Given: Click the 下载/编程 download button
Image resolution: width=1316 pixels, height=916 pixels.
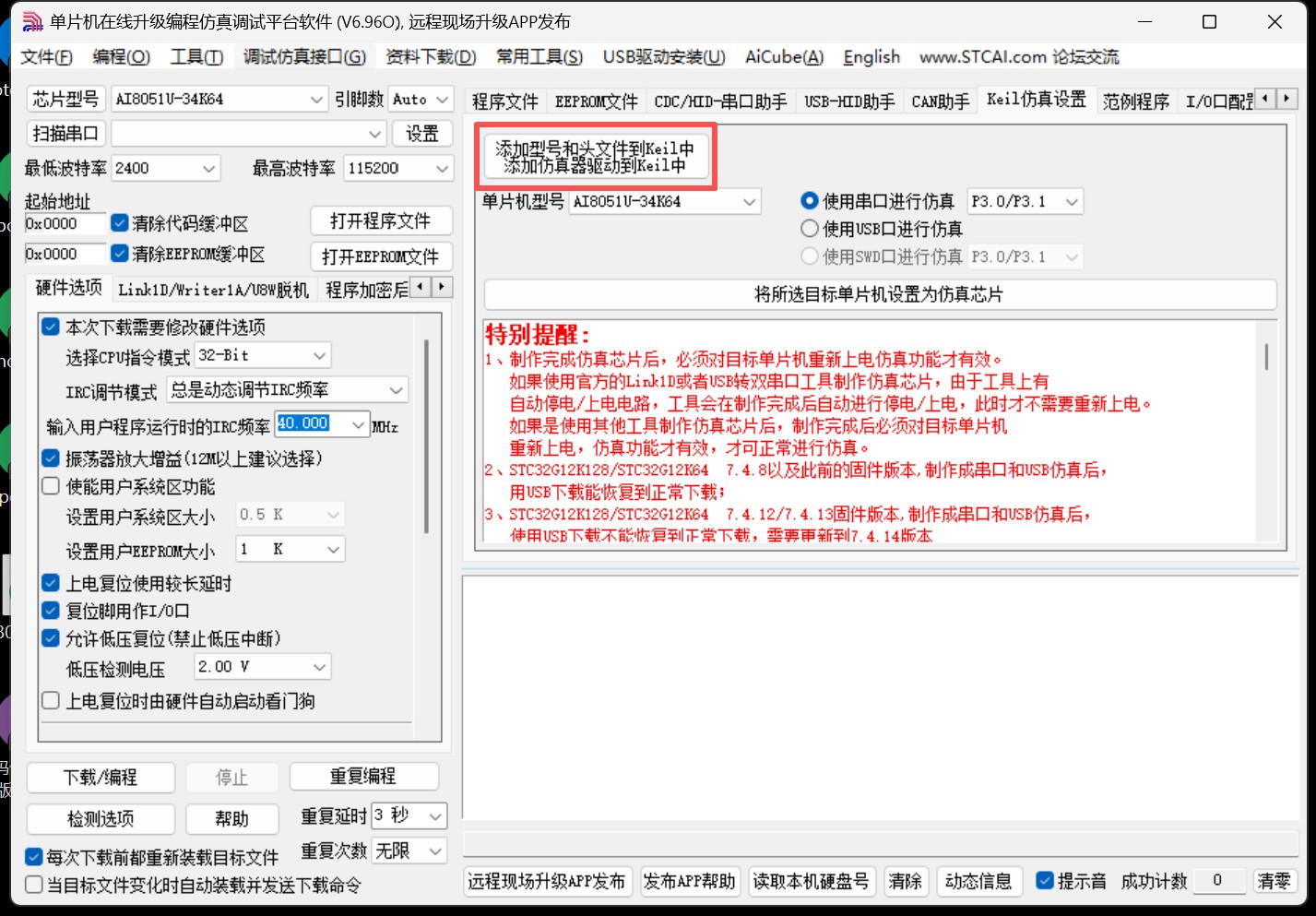Looking at the screenshot, I should [x=101, y=777].
